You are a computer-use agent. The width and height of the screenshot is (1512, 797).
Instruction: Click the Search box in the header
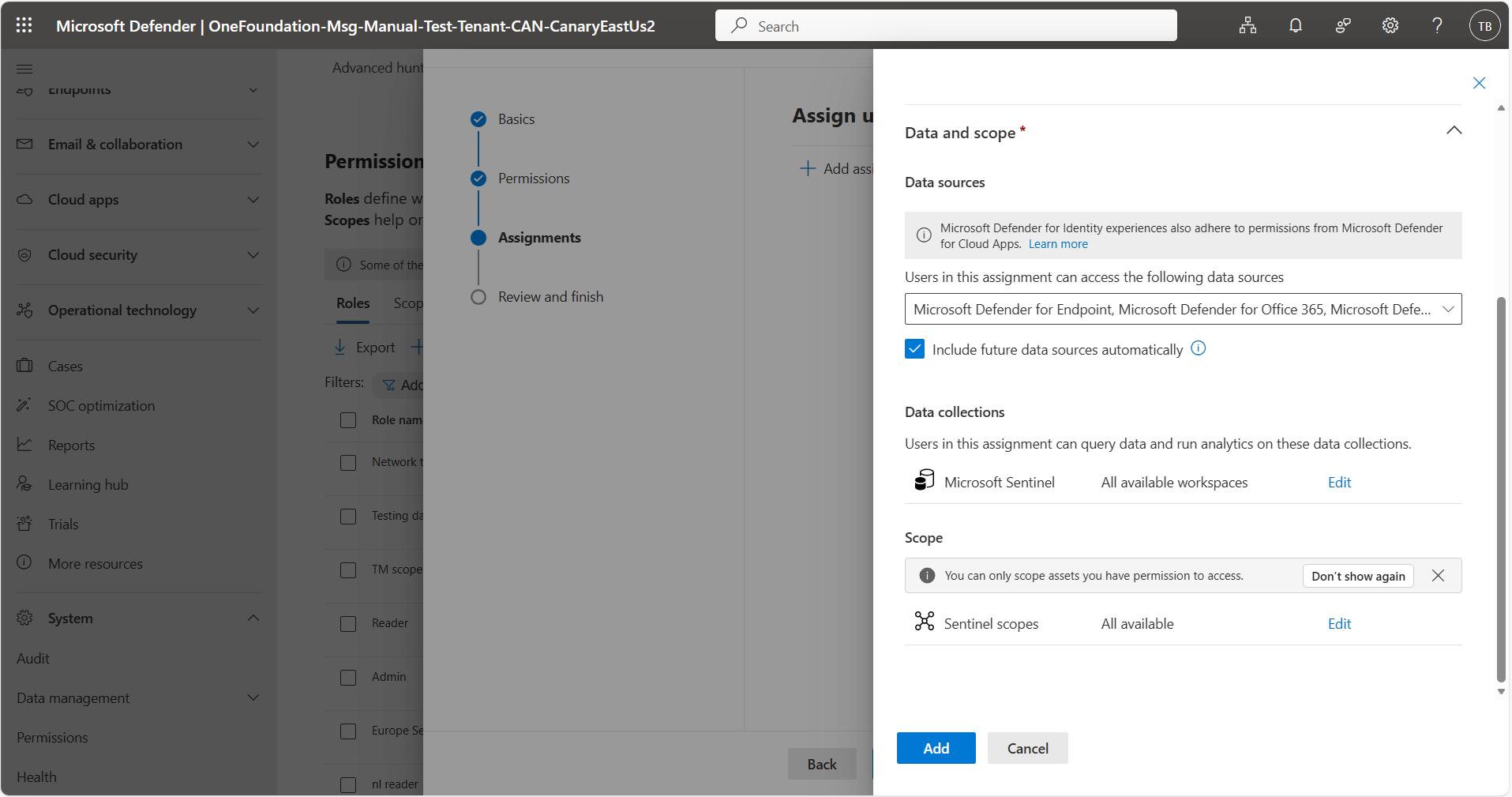[x=946, y=25]
